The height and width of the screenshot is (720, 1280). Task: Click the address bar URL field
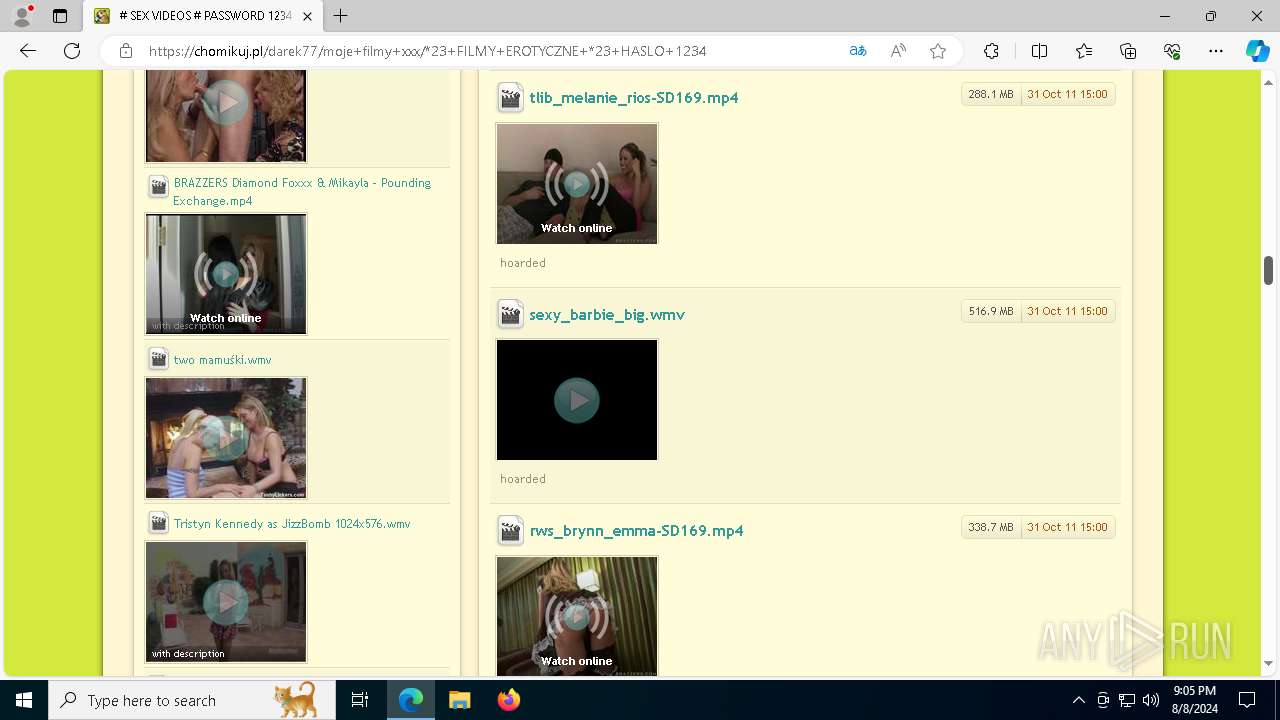[490, 51]
